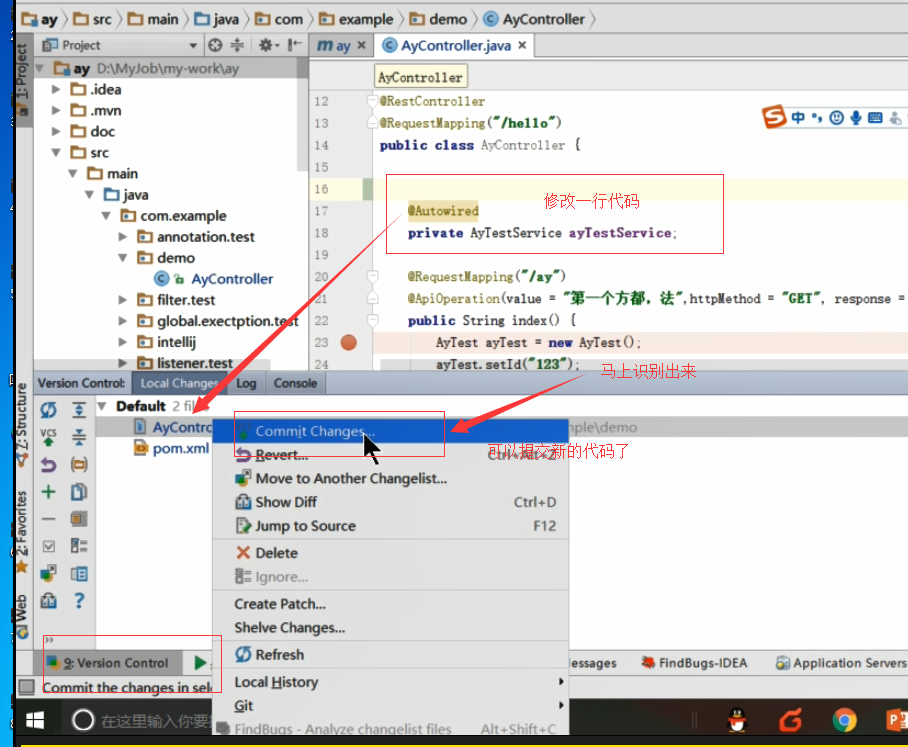The width and height of the screenshot is (908, 747).
Task: Expand the .idea folder
Action: [56, 89]
